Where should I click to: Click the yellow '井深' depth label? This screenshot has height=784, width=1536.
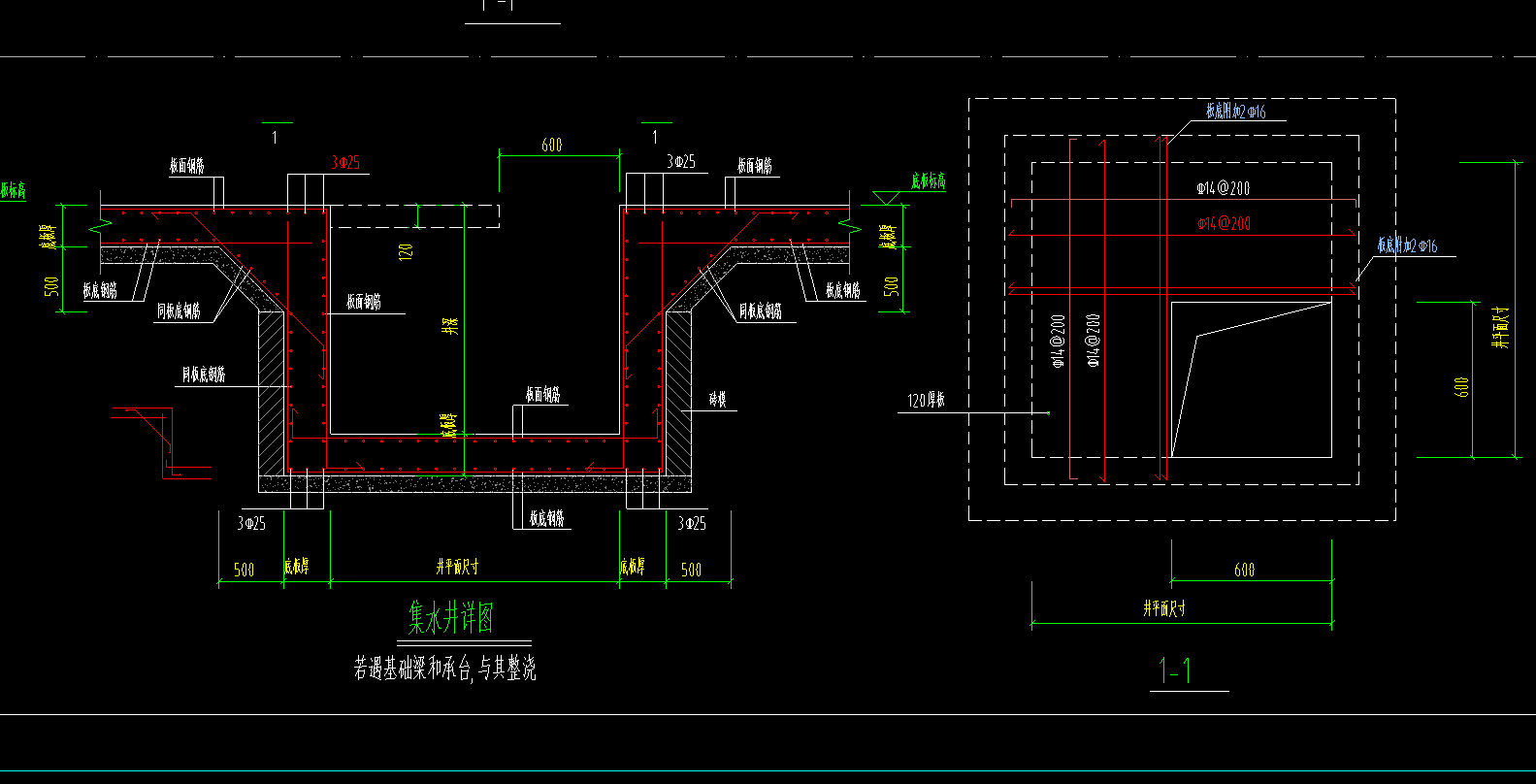(449, 326)
